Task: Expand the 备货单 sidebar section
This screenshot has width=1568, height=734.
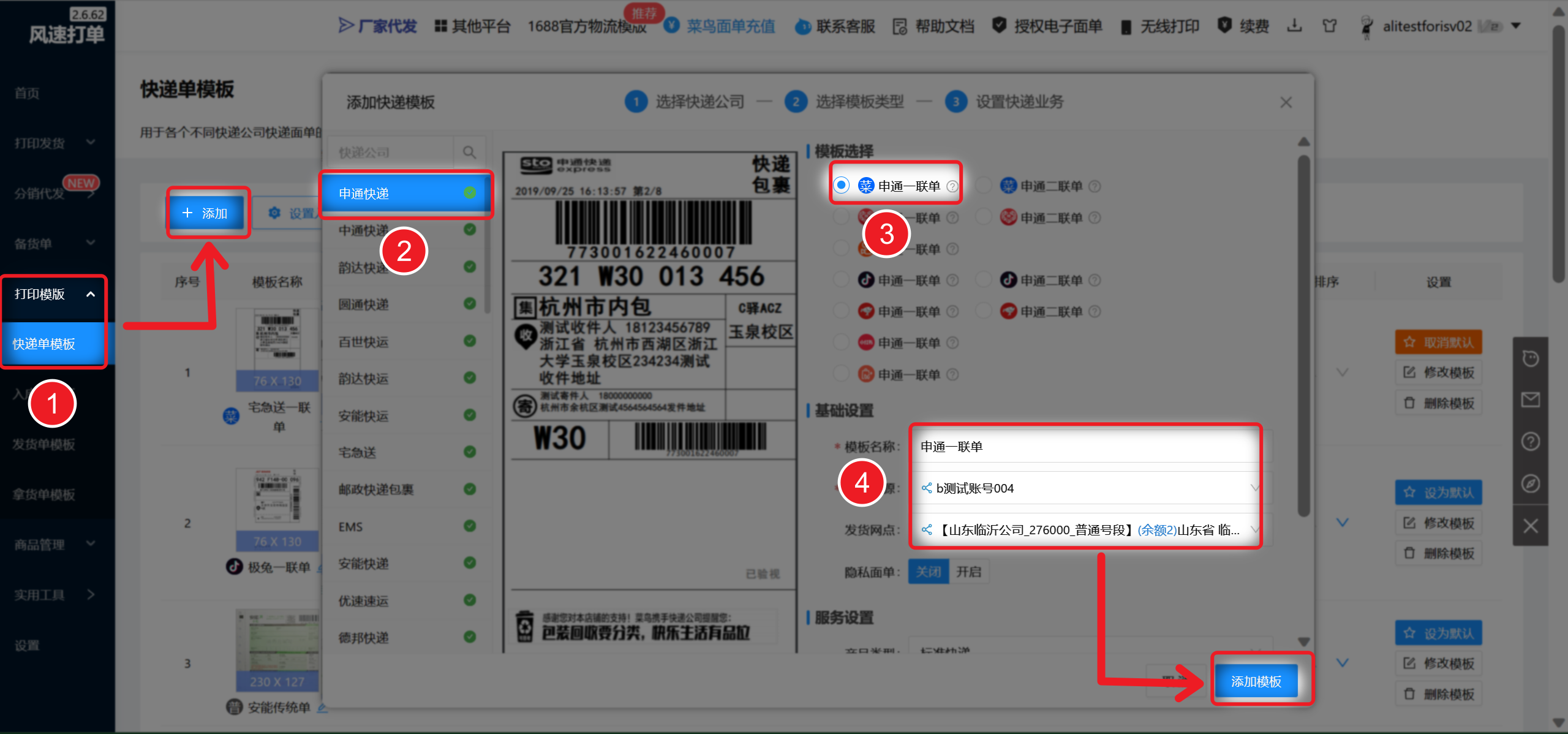Action: point(90,243)
